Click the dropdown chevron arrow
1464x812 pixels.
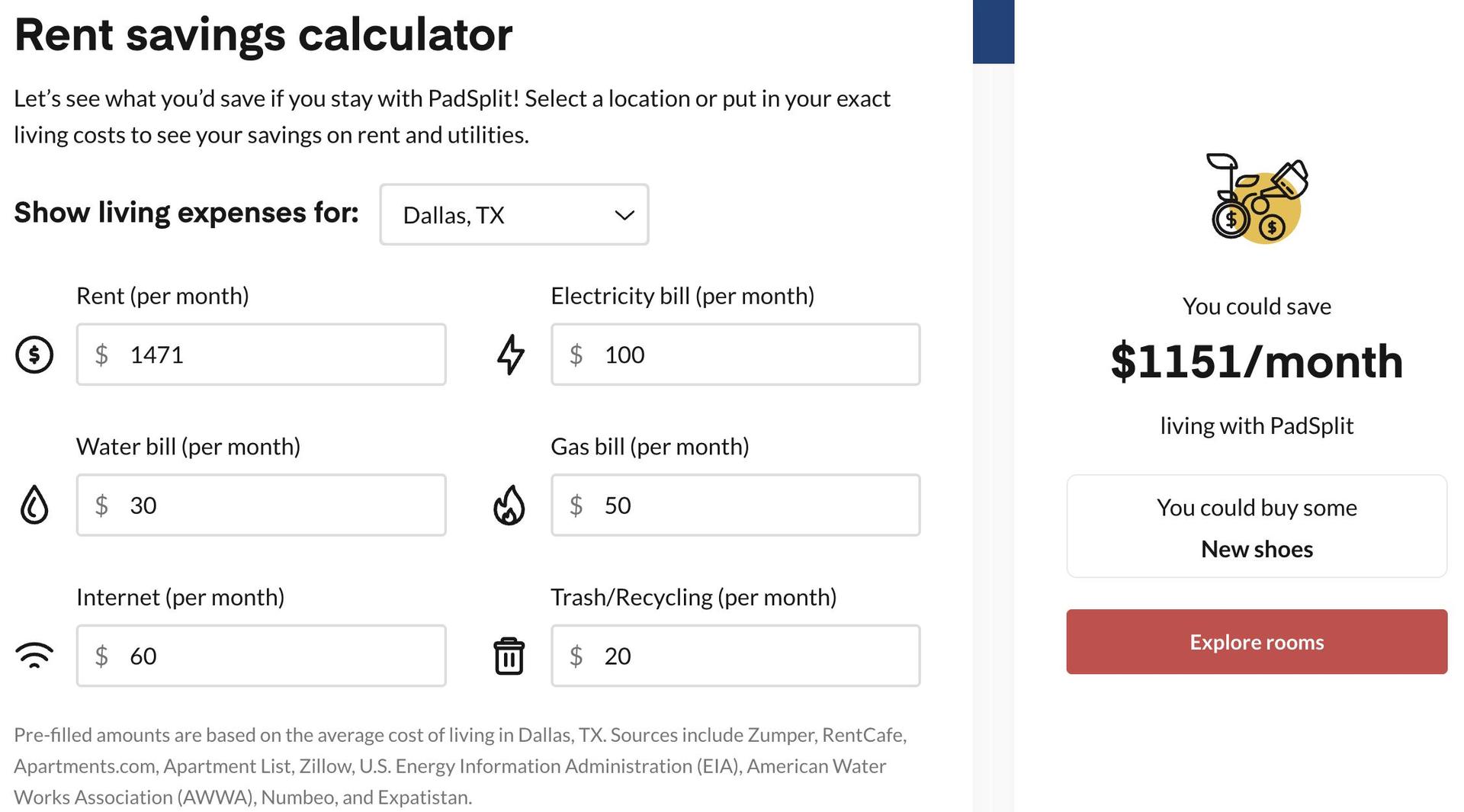click(x=624, y=215)
